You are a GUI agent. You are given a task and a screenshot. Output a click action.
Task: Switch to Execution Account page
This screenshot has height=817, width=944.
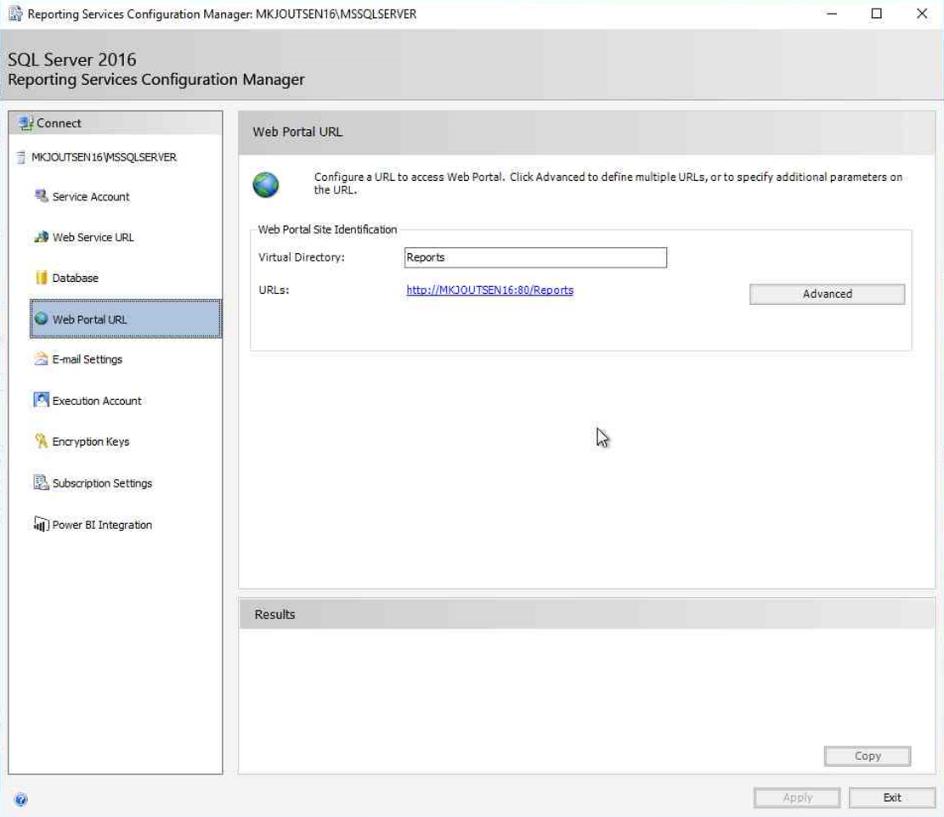tap(97, 401)
